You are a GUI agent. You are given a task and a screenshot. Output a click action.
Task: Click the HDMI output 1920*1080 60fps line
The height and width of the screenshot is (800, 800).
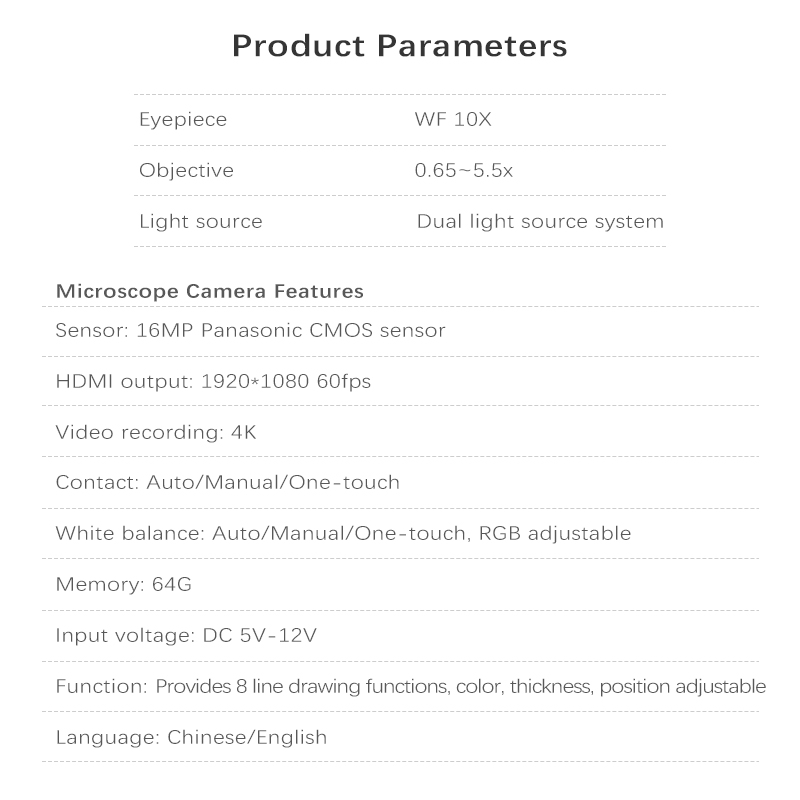coord(213,382)
